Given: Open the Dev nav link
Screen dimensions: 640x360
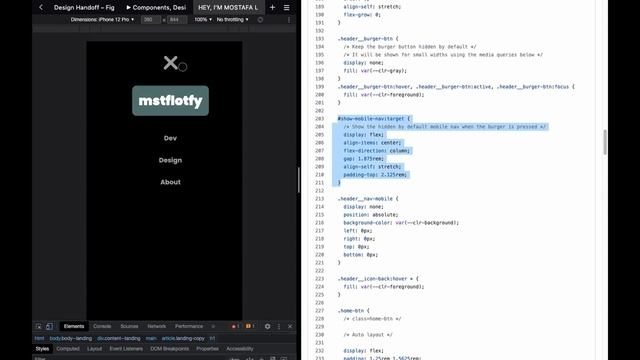Looking at the screenshot, I should coord(170,138).
